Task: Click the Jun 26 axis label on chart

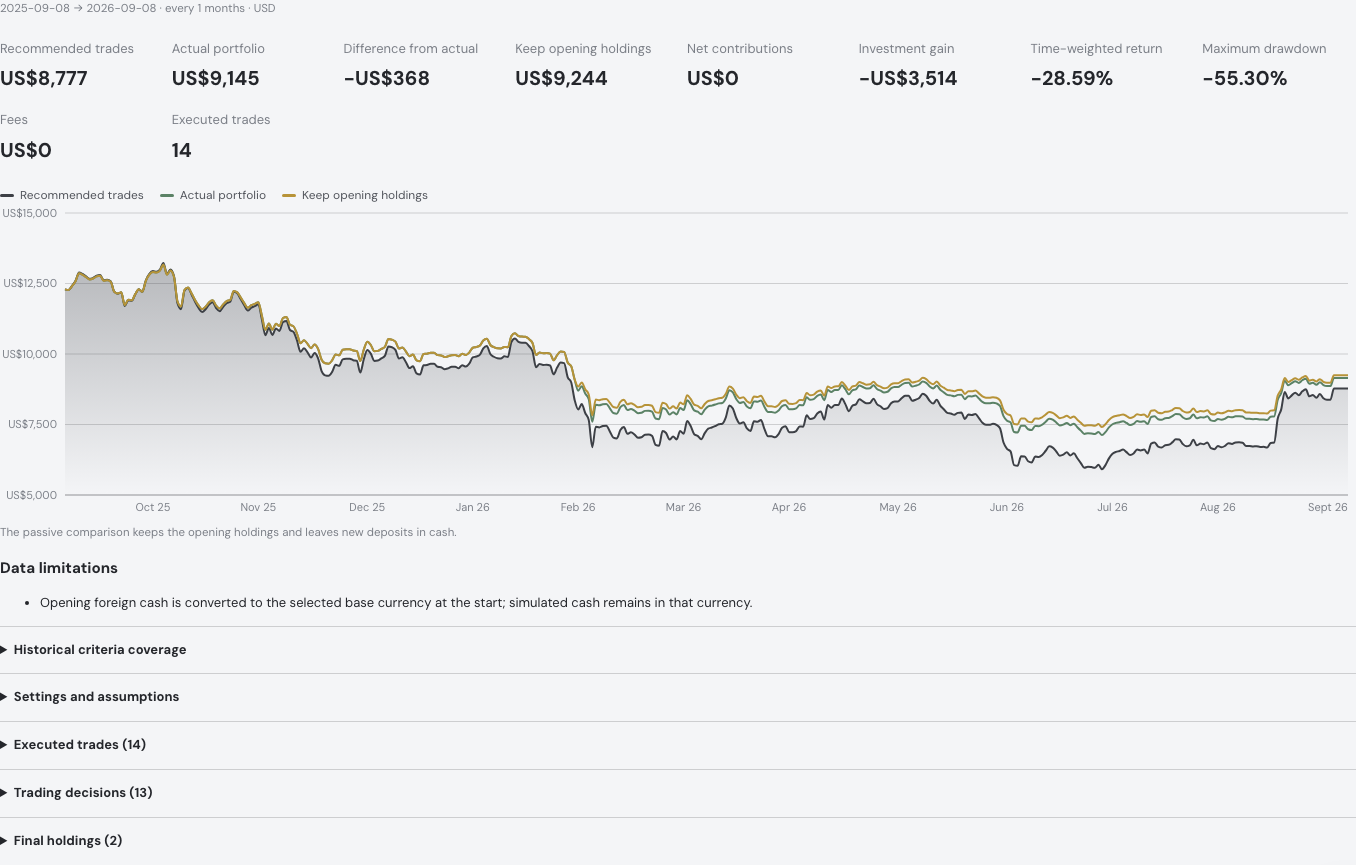Action: pyautogui.click(x=1007, y=507)
